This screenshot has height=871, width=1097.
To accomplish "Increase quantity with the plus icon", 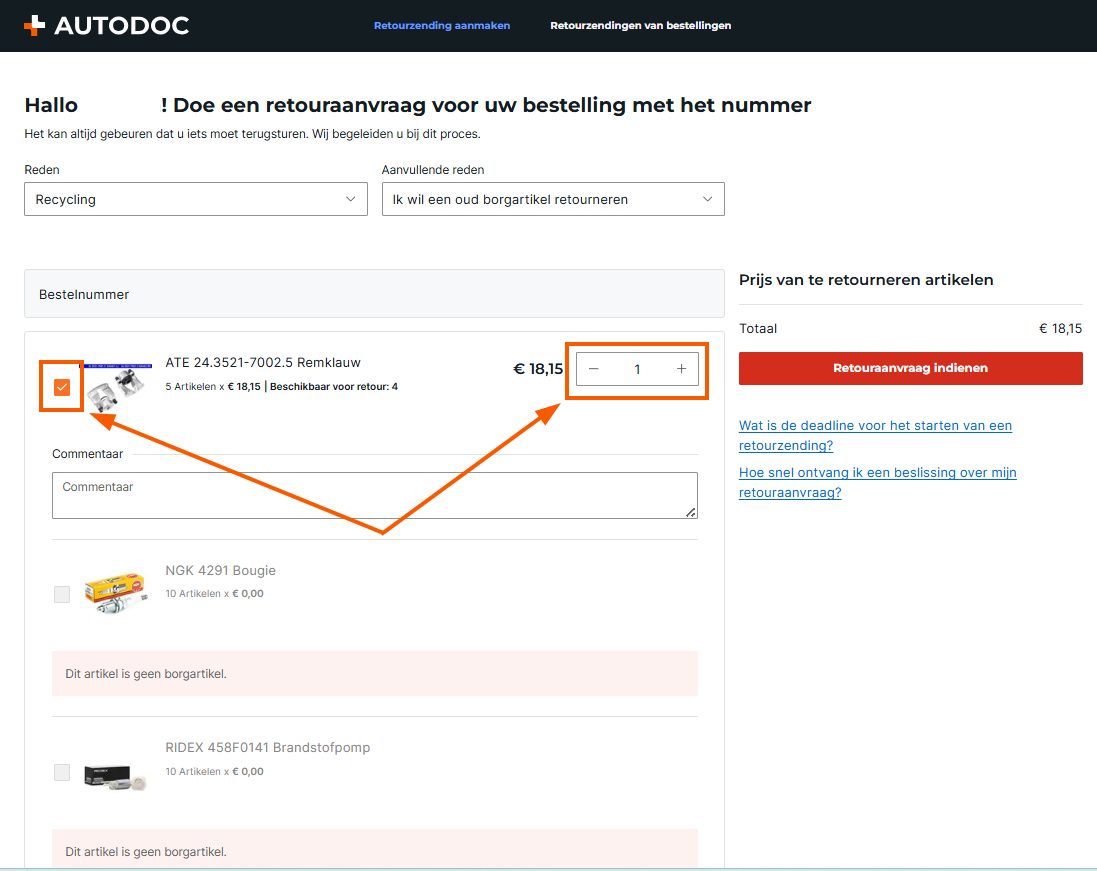I will point(681,369).
